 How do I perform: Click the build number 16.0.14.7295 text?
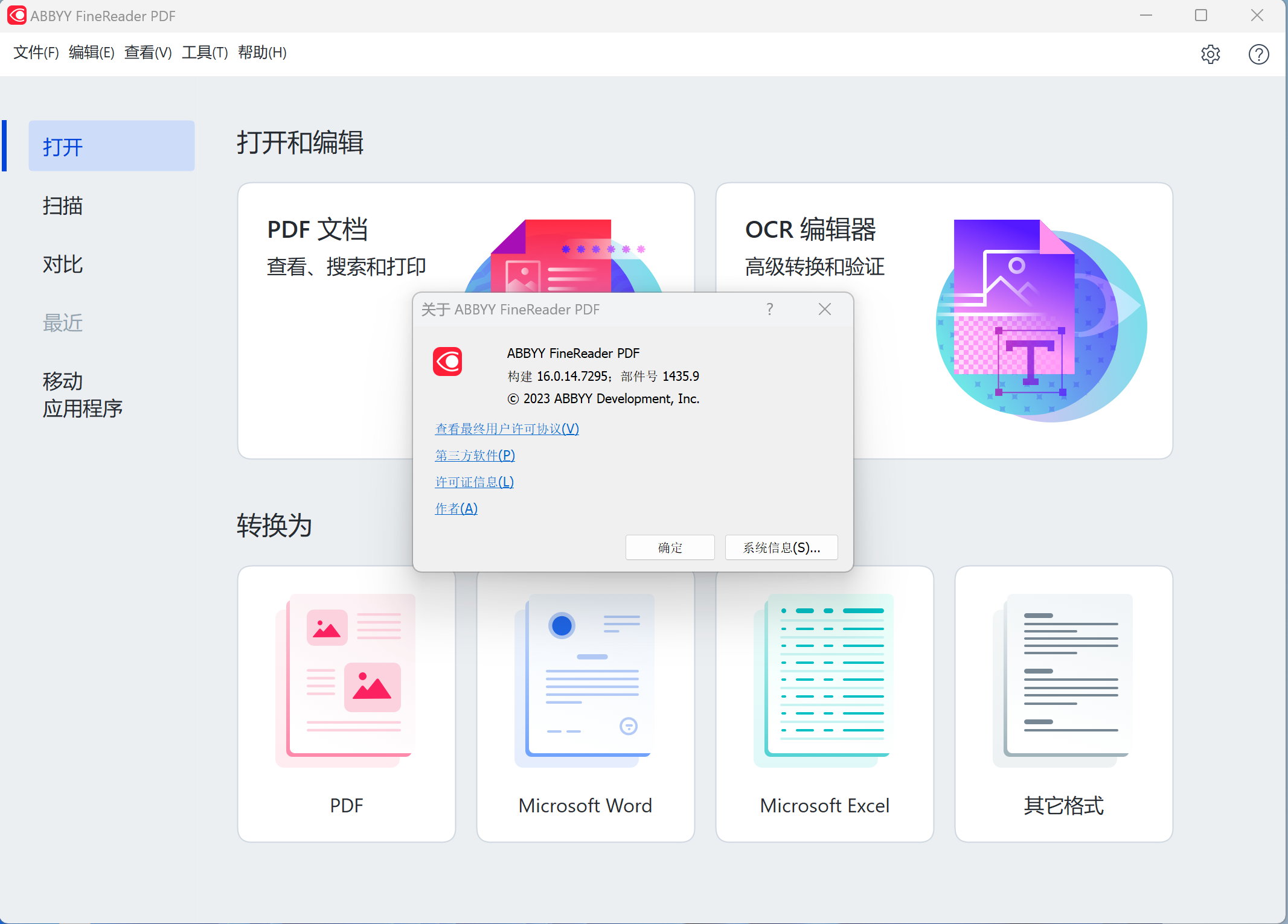click(572, 377)
